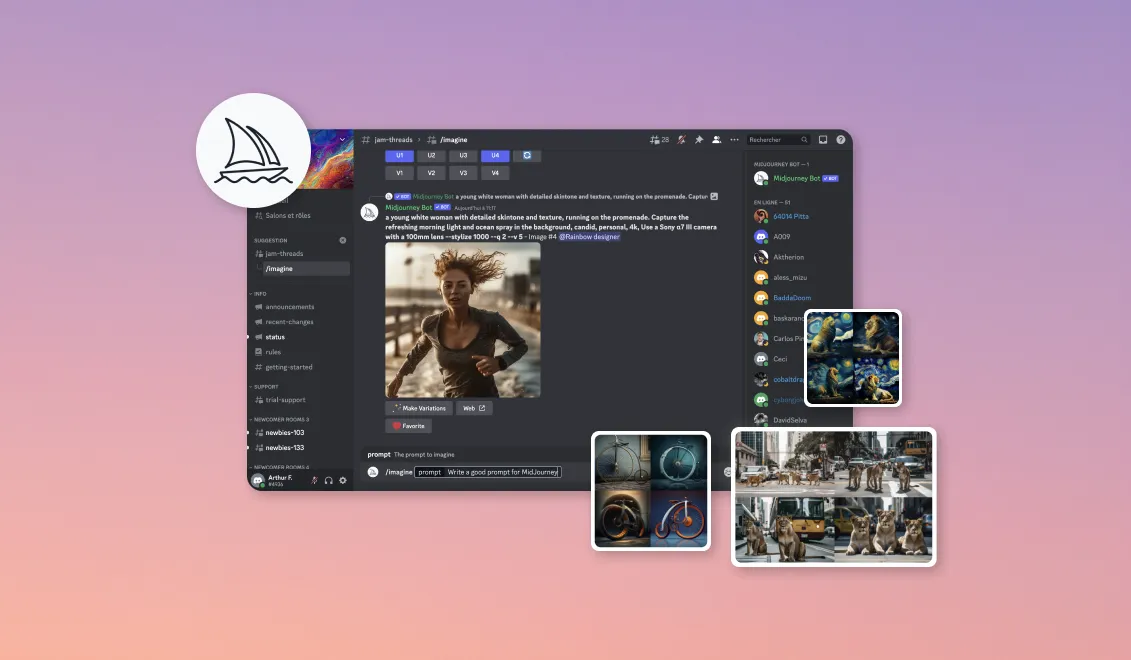Click the @Rainbow designer mention
The height and width of the screenshot is (660, 1131).
tap(589, 237)
